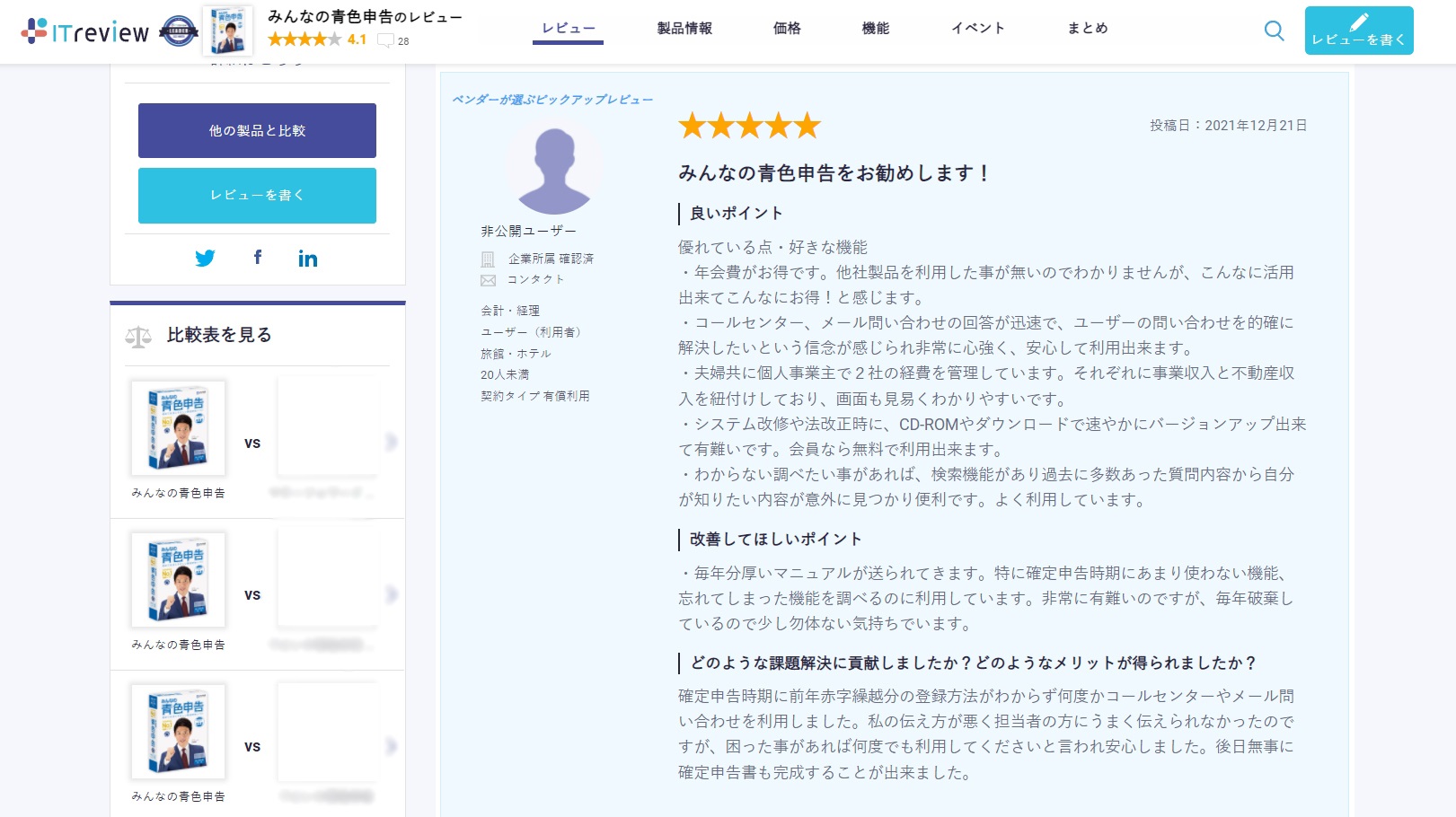Share on LinkedIn icon

[x=308, y=259]
